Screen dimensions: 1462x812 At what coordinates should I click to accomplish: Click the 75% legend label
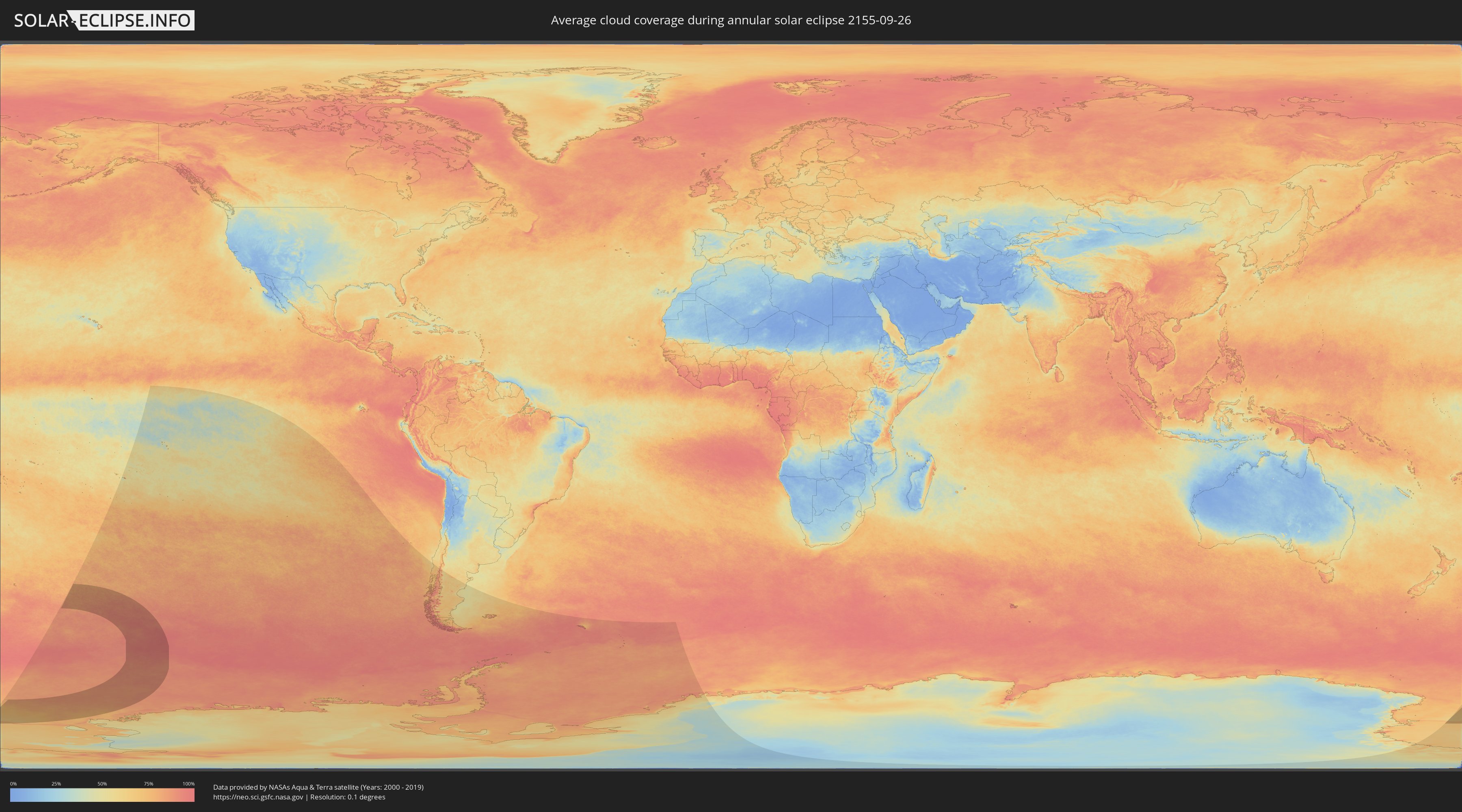coord(148,784)
